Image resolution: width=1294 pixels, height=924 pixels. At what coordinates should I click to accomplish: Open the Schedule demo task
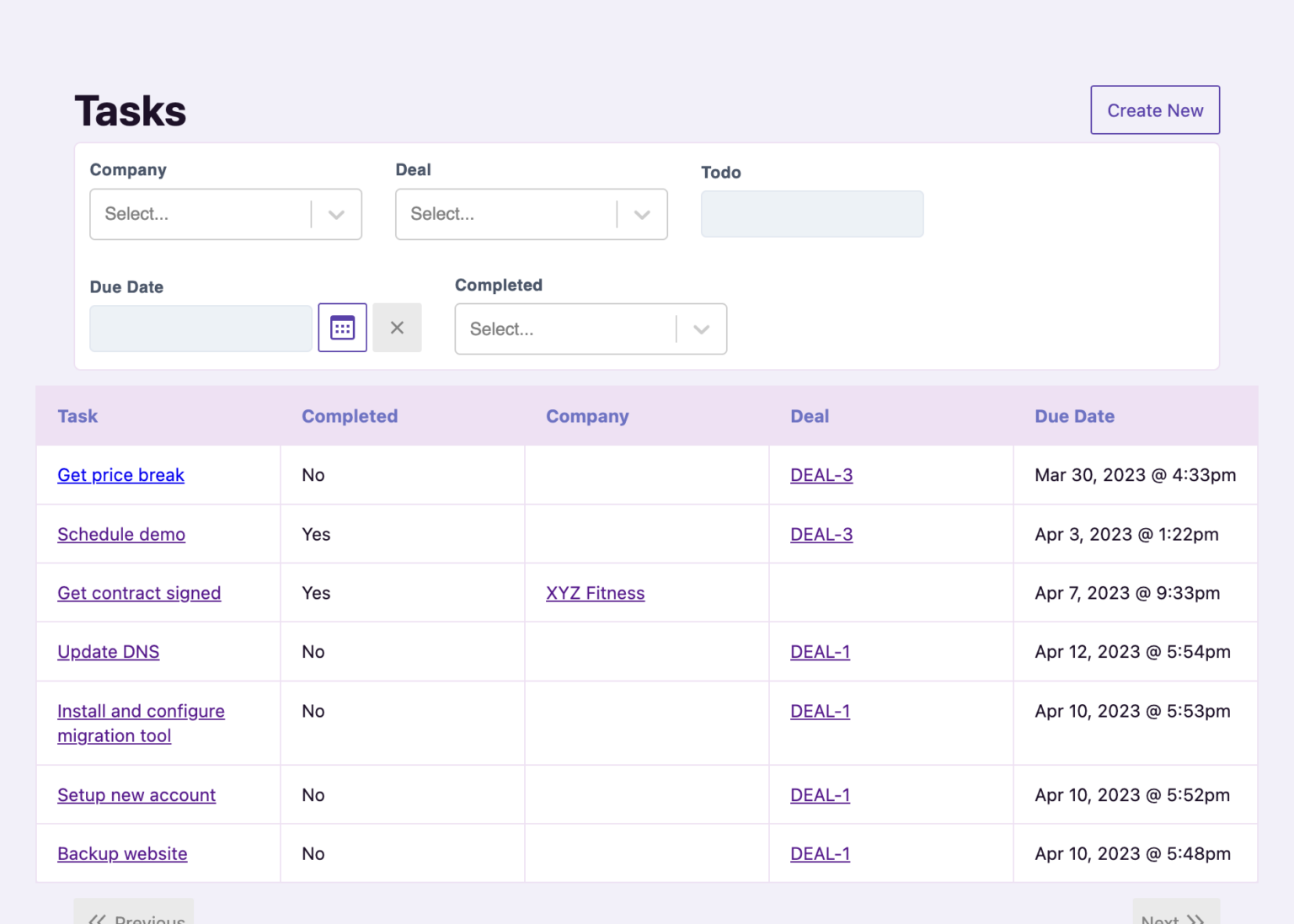[x=120, y=534]
